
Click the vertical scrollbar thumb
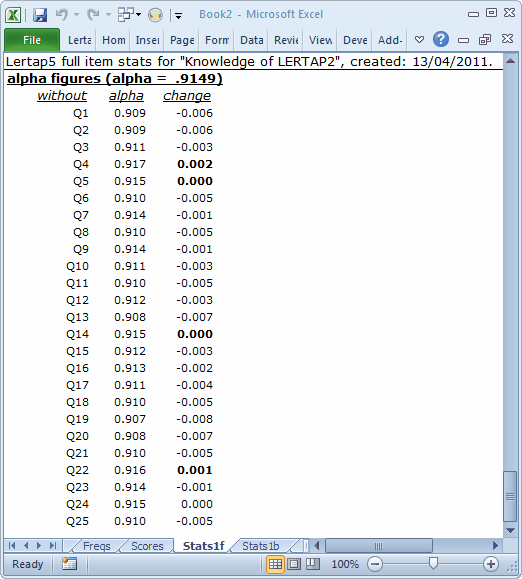click(x=511, y=496)
